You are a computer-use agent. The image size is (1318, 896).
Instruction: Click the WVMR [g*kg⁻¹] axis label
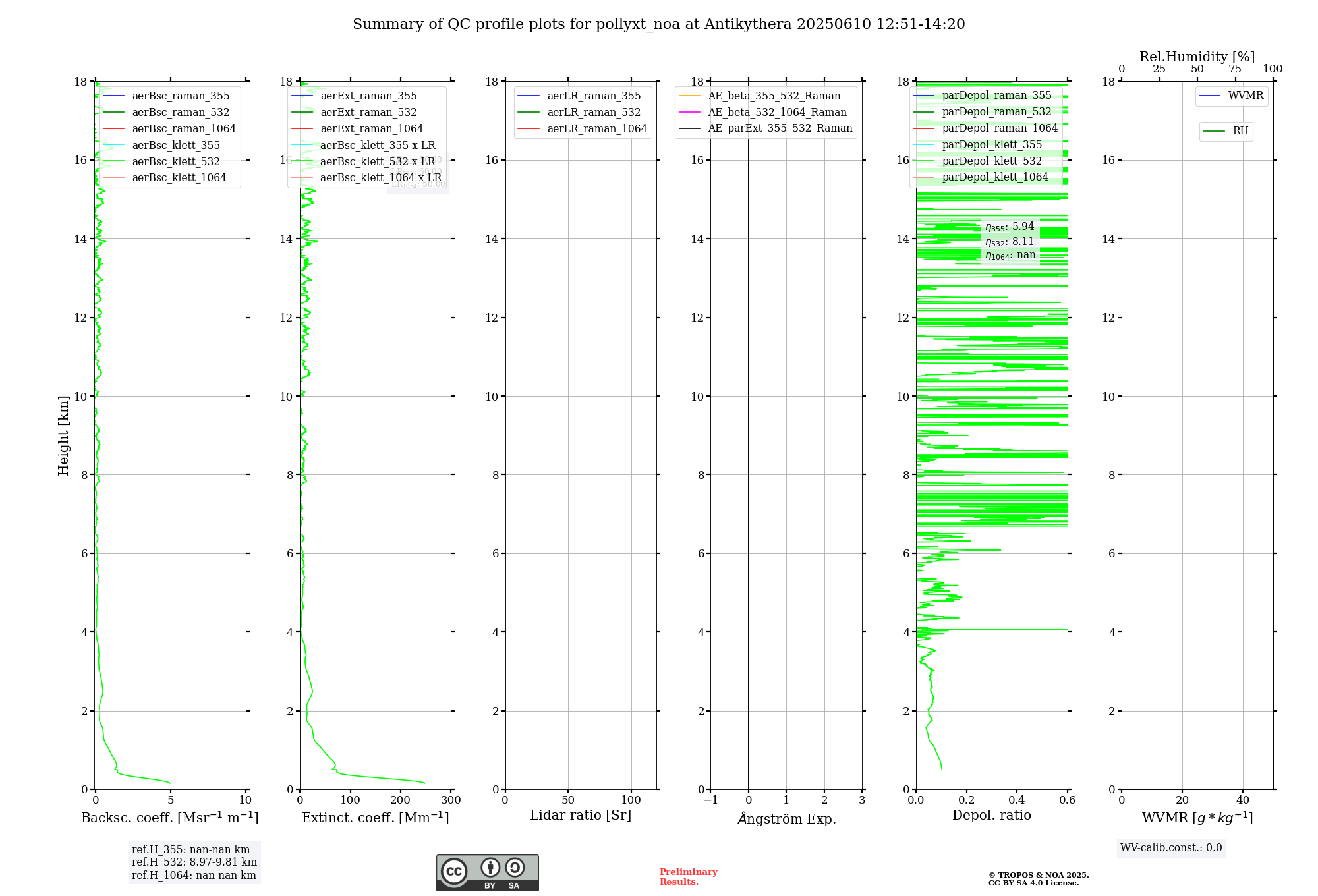click(x=1197, y=818)
